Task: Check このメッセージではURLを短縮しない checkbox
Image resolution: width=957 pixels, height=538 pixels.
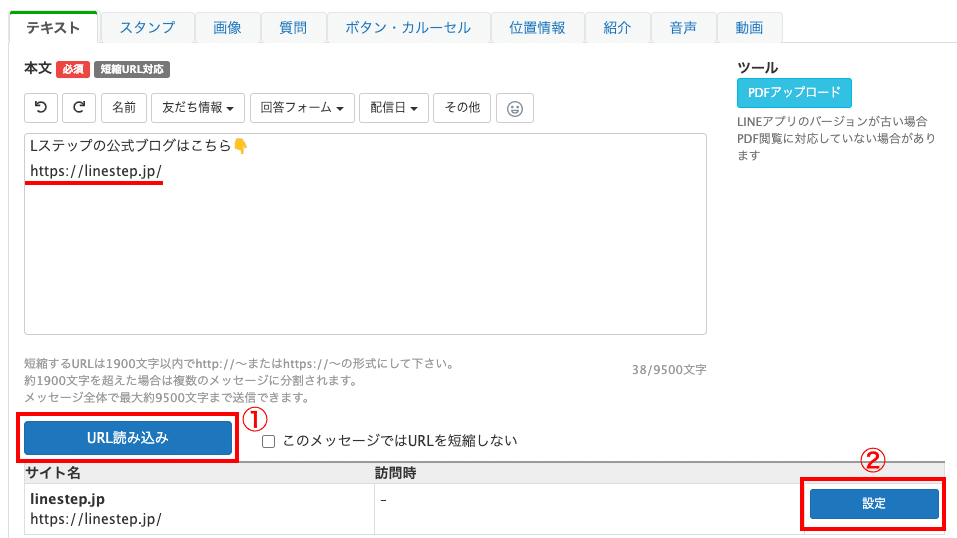Action: pyautogui.click(x=269, y=442)
